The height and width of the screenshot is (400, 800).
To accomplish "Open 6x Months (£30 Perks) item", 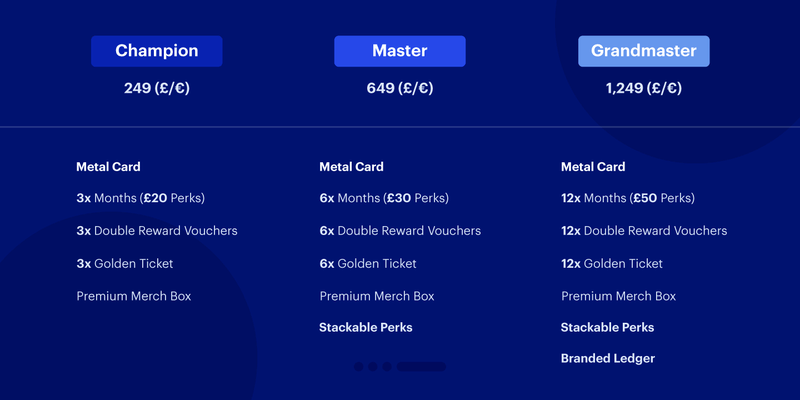I will pyautogui.click(x=384, y=199).
